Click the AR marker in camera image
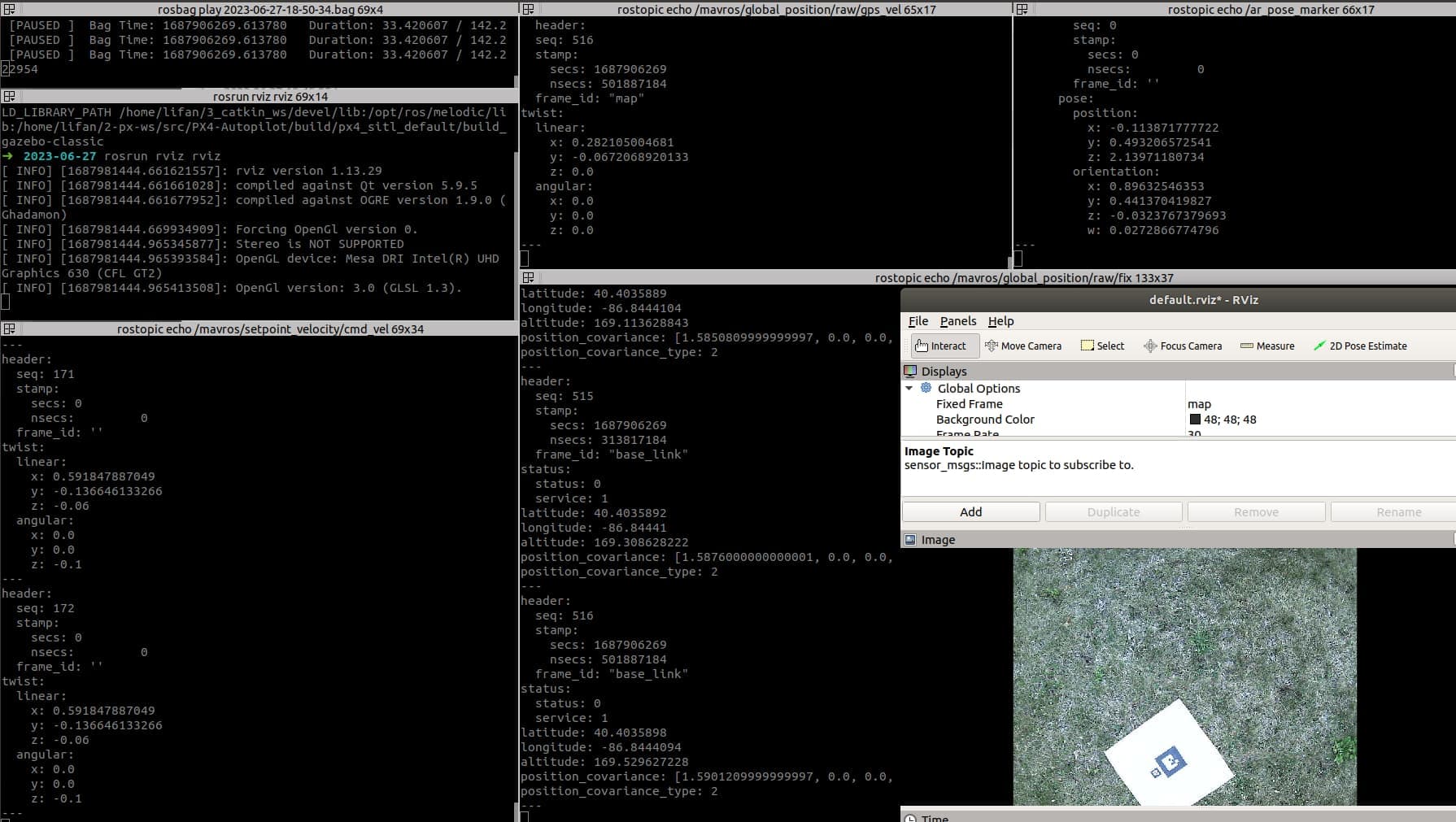Viewport: 1456px width, 822px height. 1170,763
